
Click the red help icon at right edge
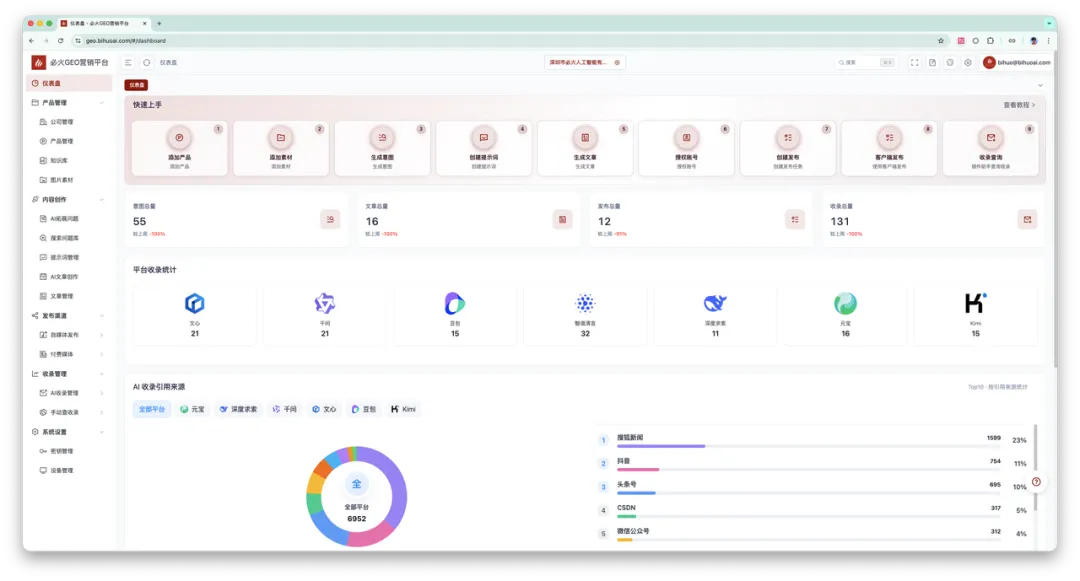point(1036,482)
